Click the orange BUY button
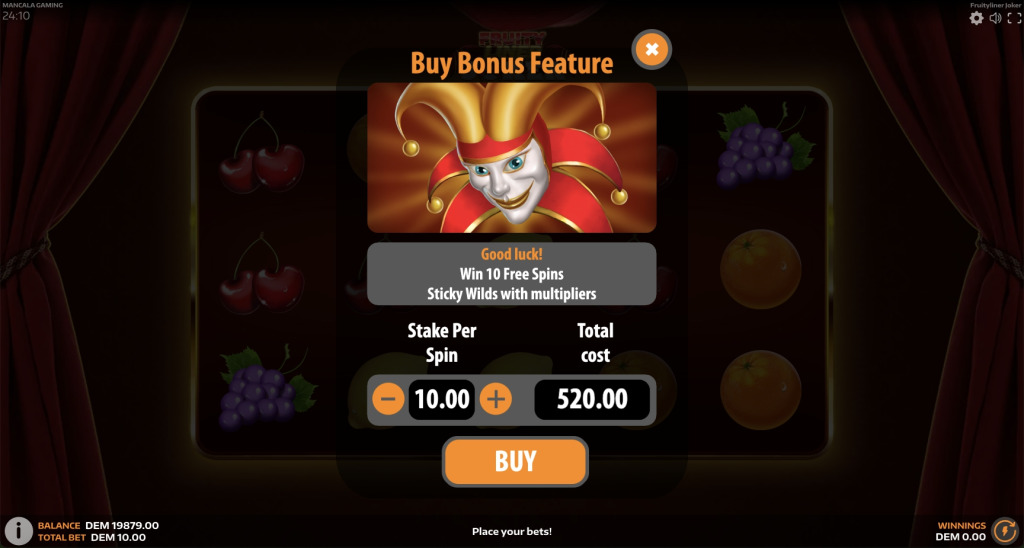Viewport: 1024px width, 548px height. [515, 461]
